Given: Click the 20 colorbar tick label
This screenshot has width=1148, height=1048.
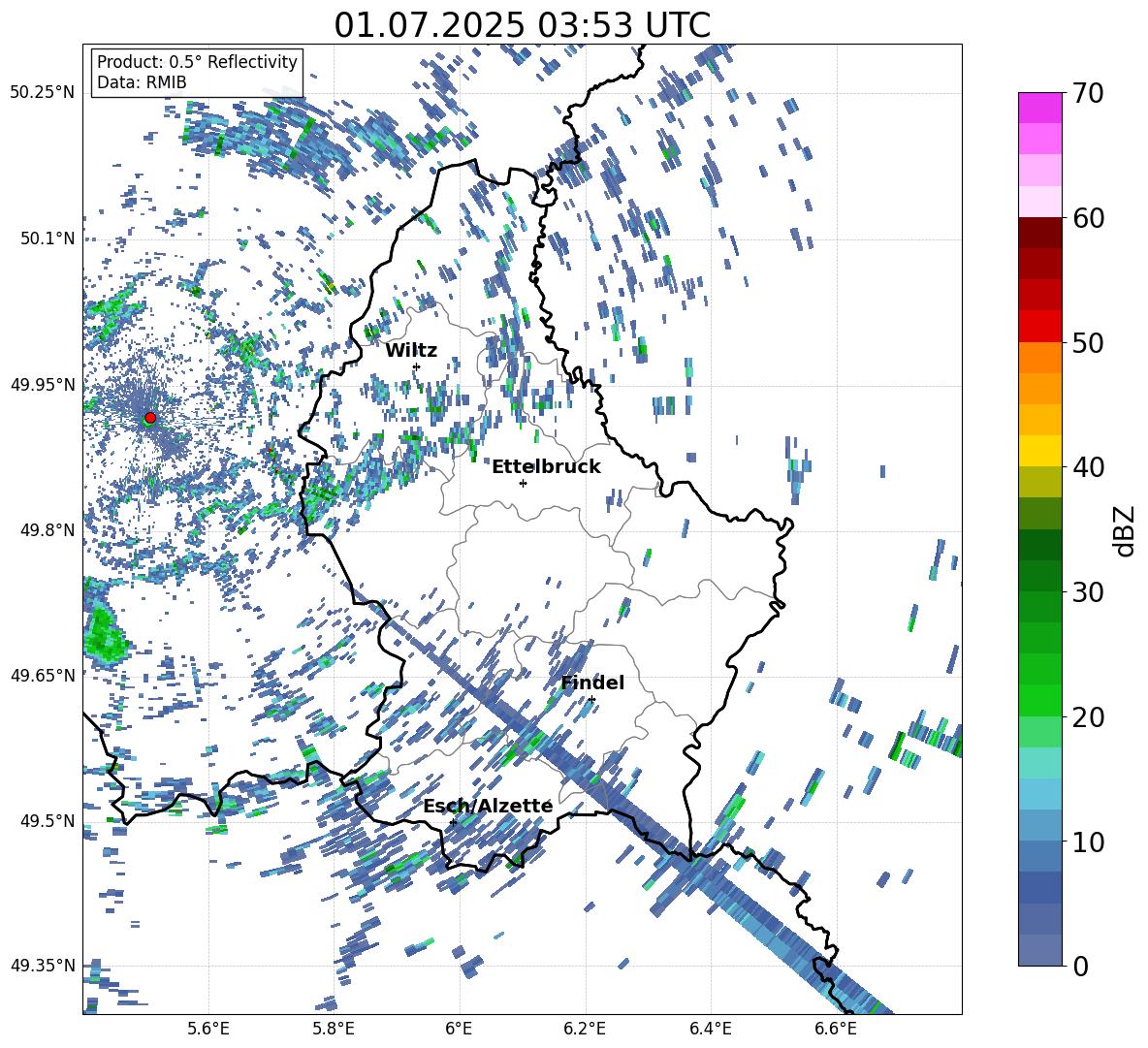Looking at the screenshot, I should point(1087,716).
